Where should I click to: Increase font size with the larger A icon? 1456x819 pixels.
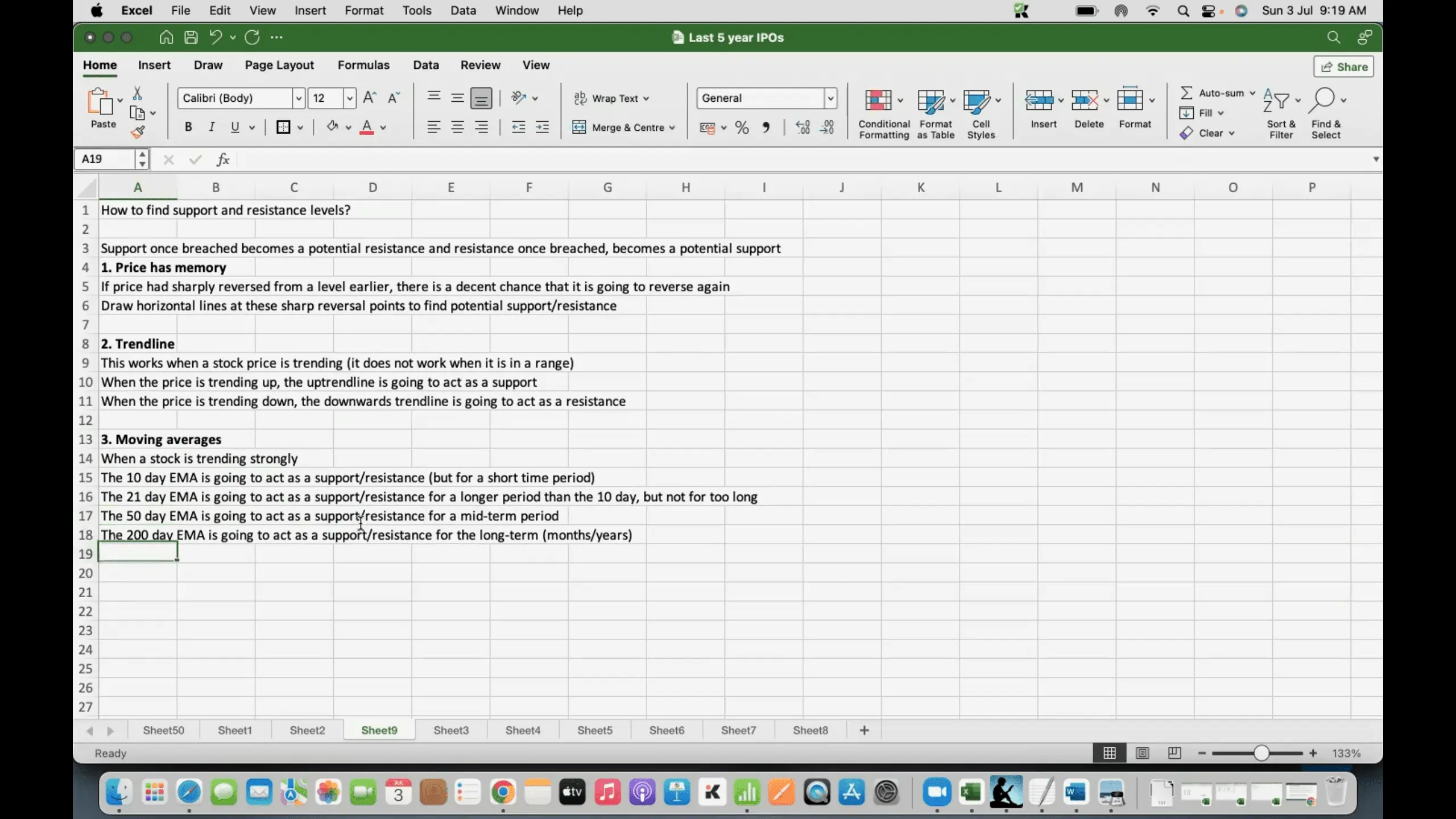click(369, 98)
